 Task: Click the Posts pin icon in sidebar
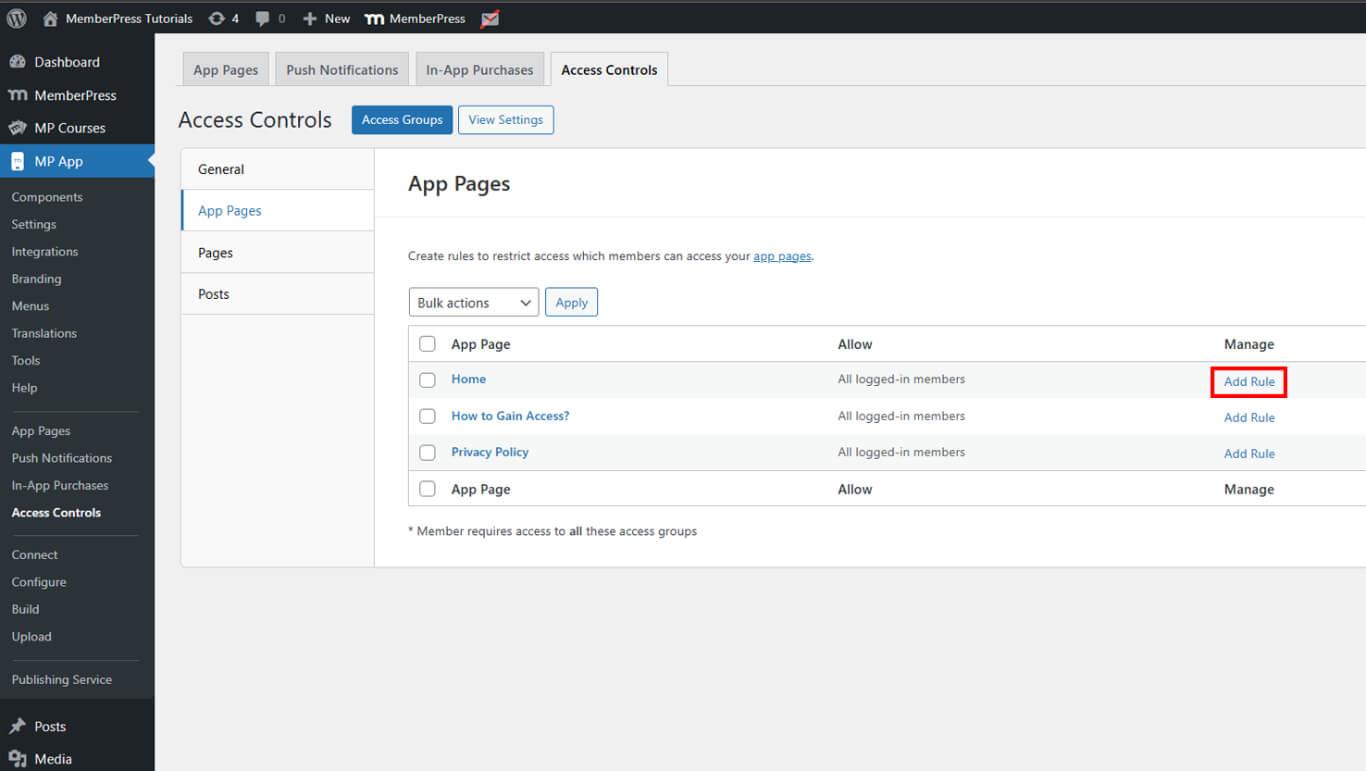18,727
